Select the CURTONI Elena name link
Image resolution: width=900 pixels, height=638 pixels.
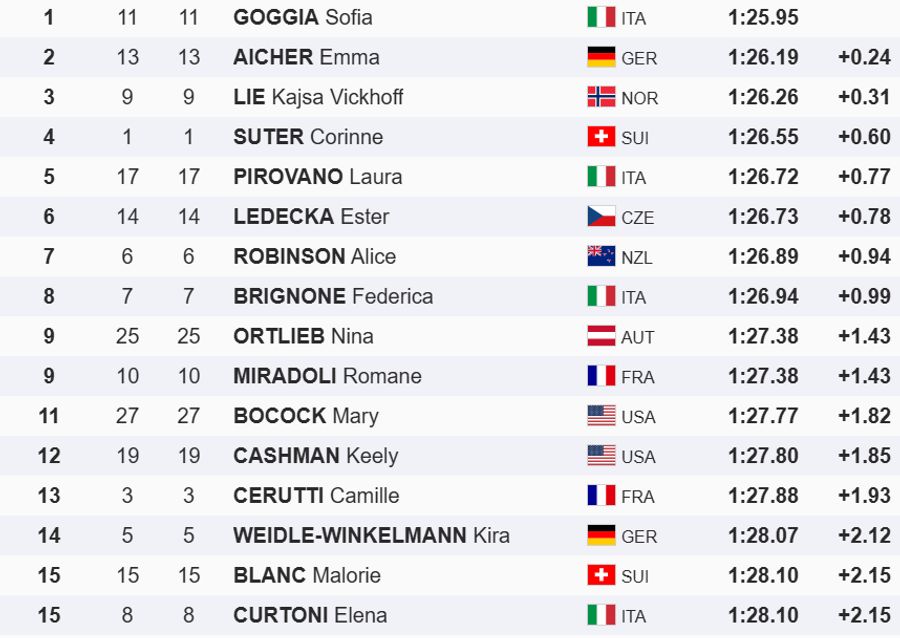[x=310, y=615]
